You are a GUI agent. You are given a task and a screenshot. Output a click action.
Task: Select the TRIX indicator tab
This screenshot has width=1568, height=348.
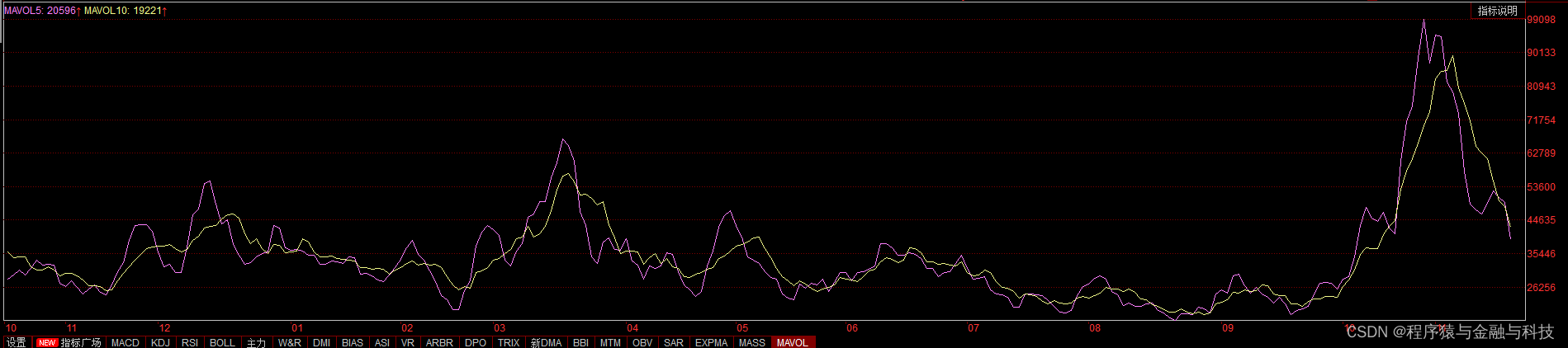[509, 342]
